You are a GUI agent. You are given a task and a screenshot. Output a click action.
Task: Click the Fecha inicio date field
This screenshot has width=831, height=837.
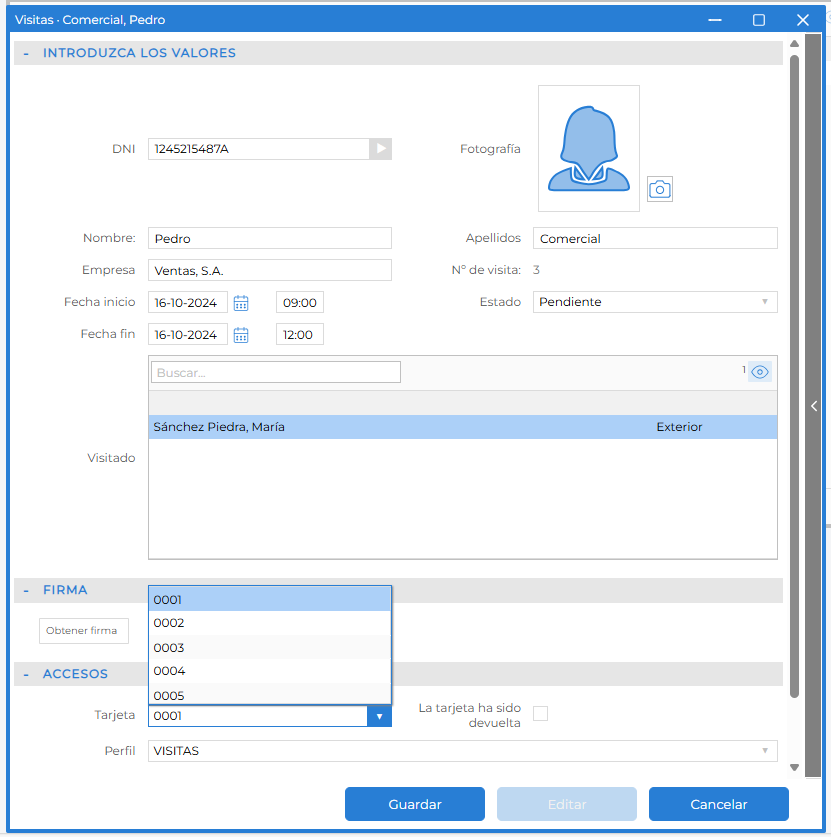click(188, 302)
